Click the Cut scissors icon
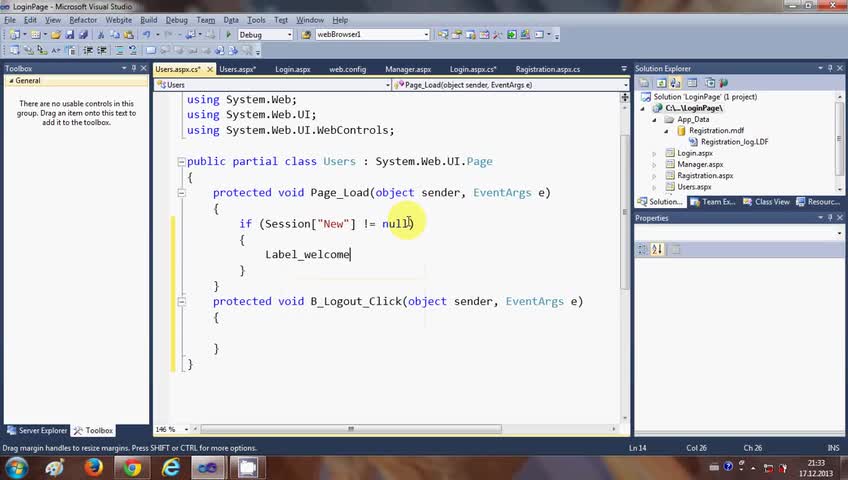Screen dimensions: 848x480 pyautogui.click(x=101, y=35)
